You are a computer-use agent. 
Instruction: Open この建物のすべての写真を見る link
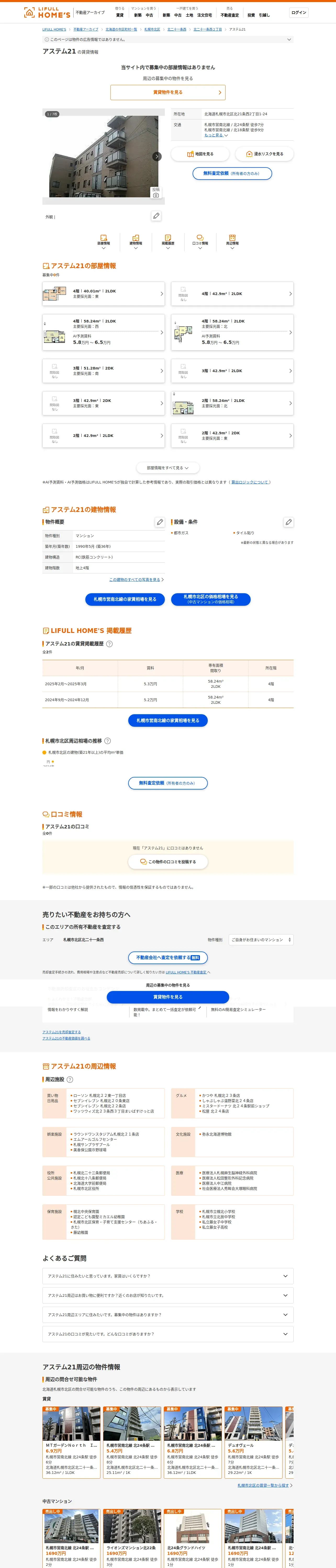[135, 579]
